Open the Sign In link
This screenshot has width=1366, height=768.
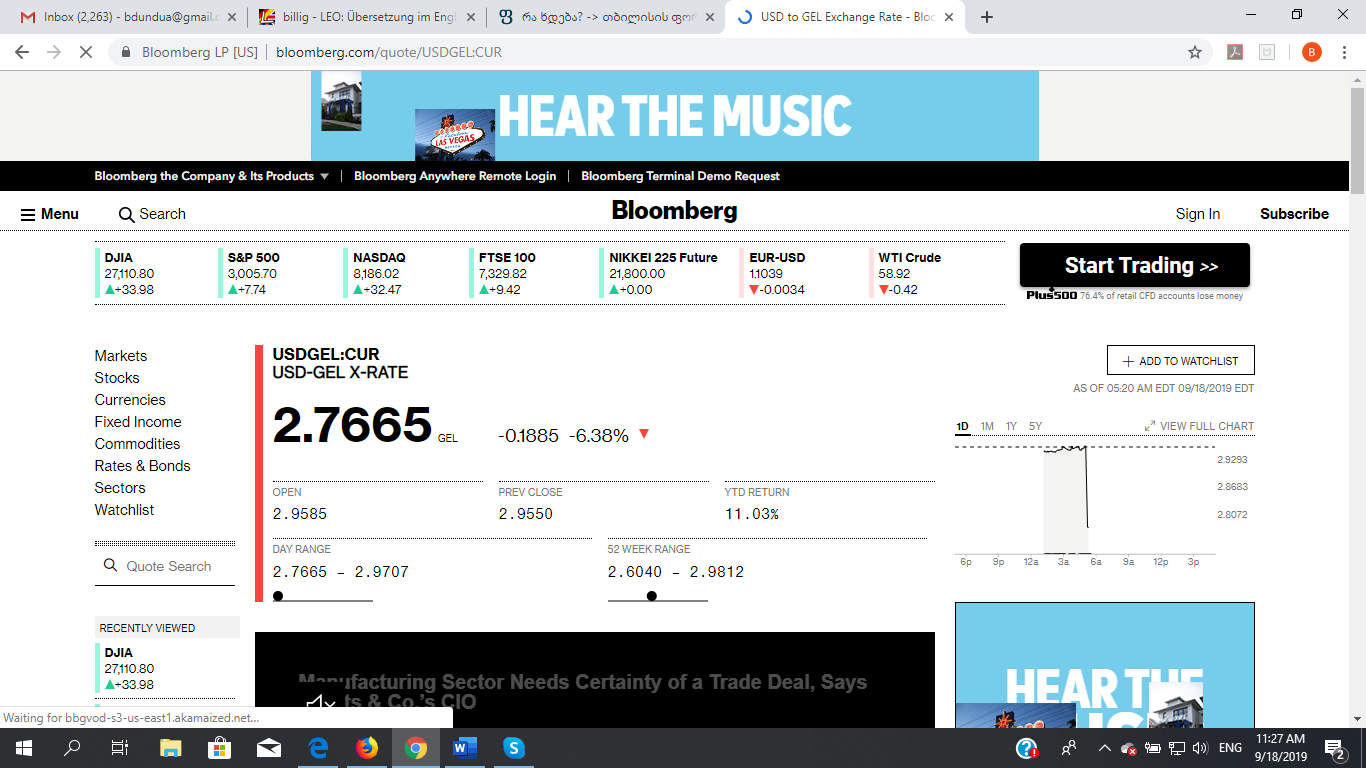pos(1197,214)
